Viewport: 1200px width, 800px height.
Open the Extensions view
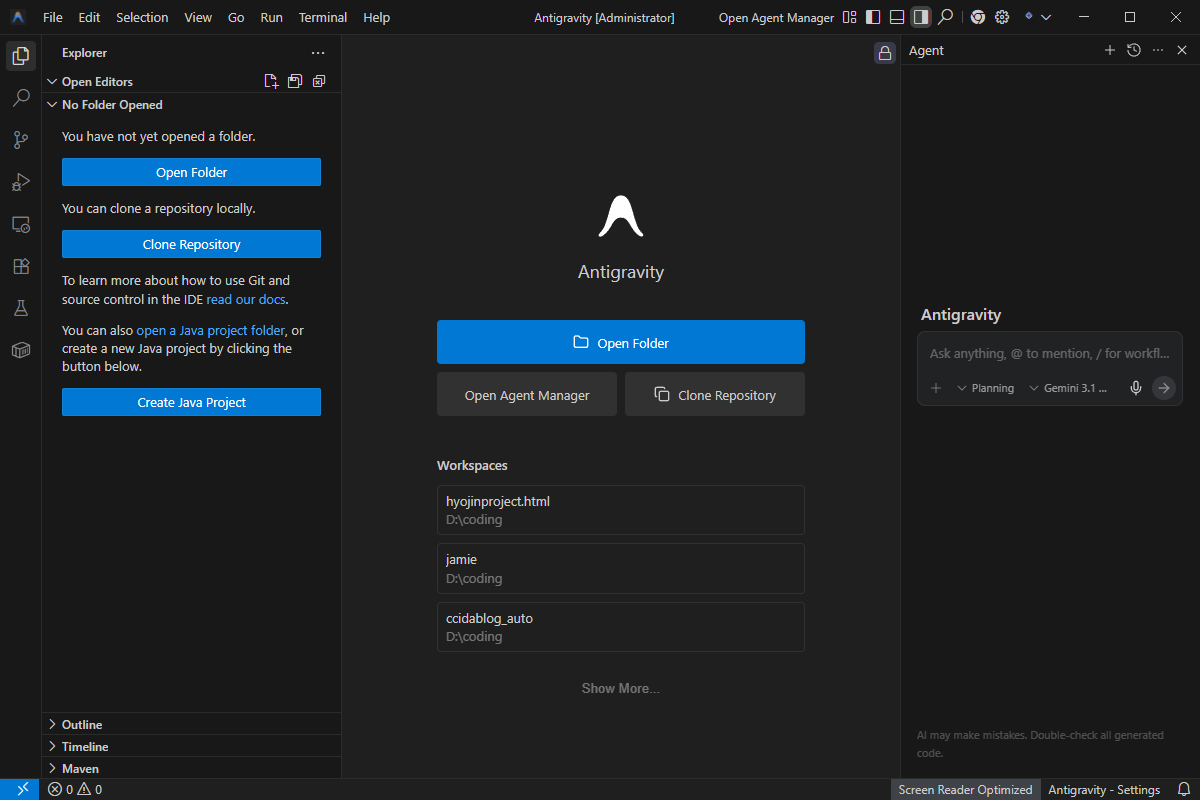20,267
